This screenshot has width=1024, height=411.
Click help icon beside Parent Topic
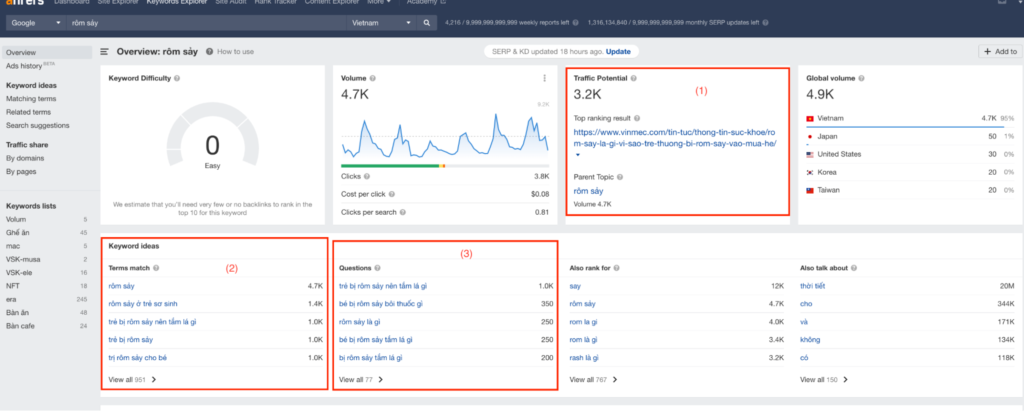620,177
